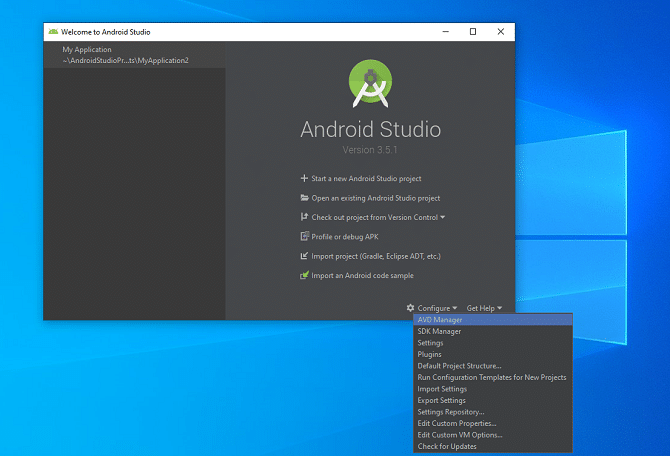
Task: Select AVD Manager from Configure menu
Action: 440,320
